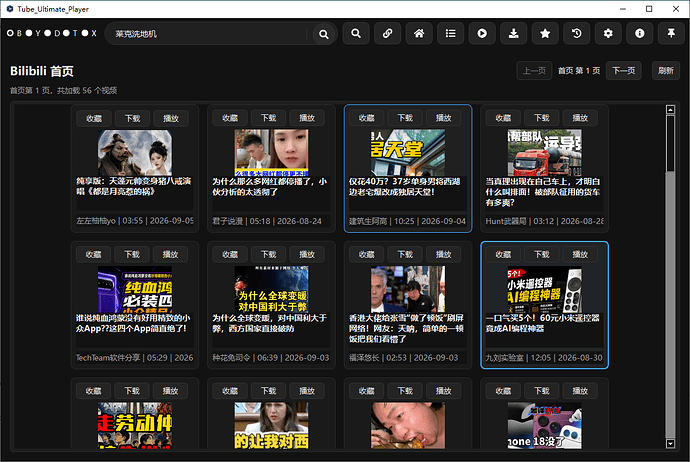The width and height of the screenshot is (690, 462).
Task: Click the search field containing 莱克洗地机
Action: click(209, 34)
